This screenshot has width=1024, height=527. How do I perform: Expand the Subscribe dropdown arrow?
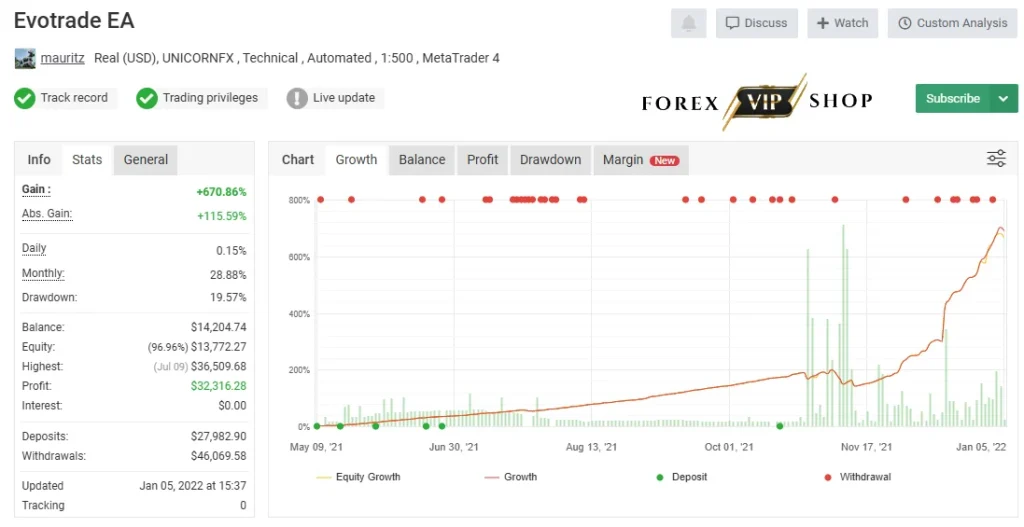[x=1004, y=99]
